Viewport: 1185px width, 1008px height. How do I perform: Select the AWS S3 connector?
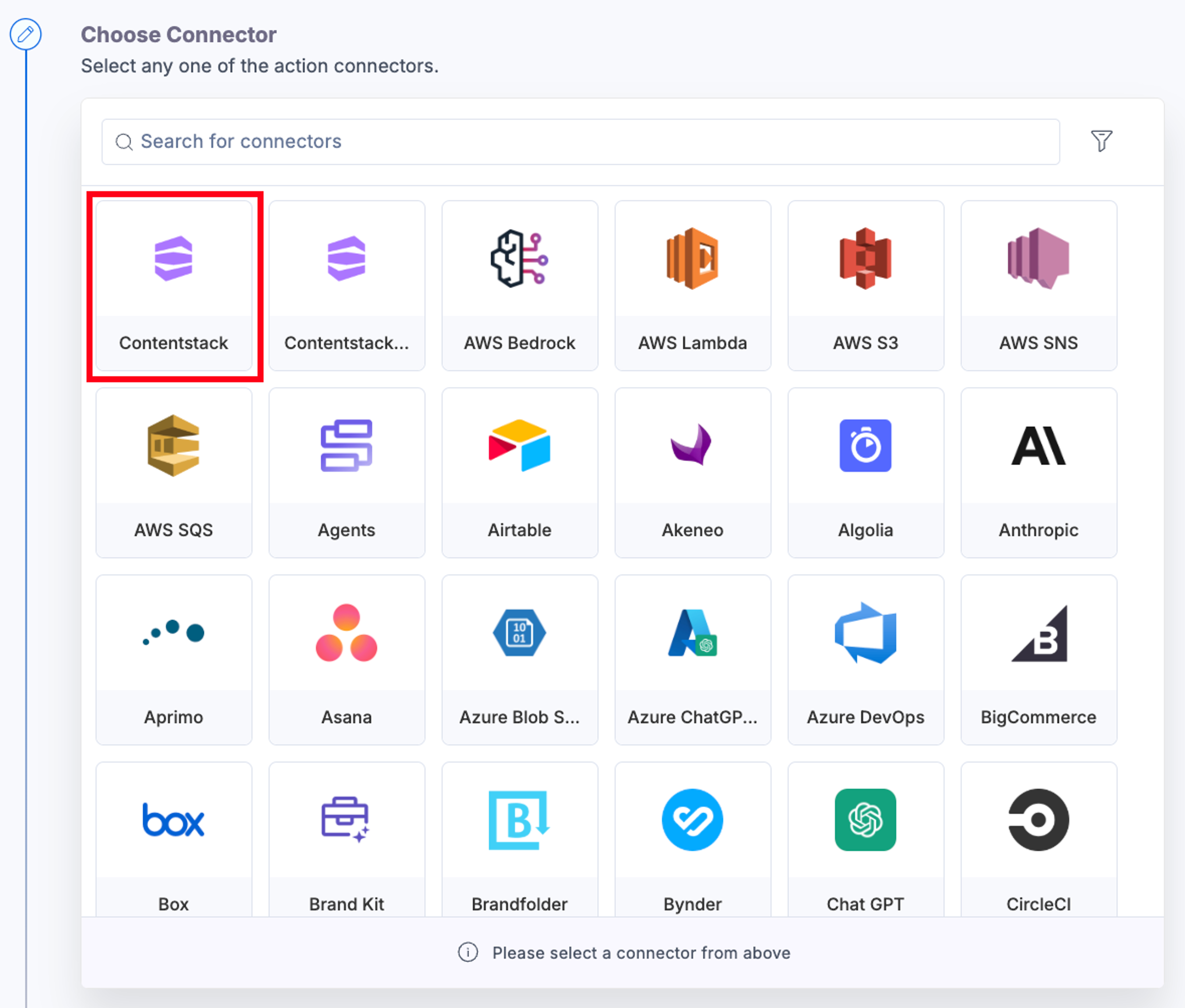point(866,286)
